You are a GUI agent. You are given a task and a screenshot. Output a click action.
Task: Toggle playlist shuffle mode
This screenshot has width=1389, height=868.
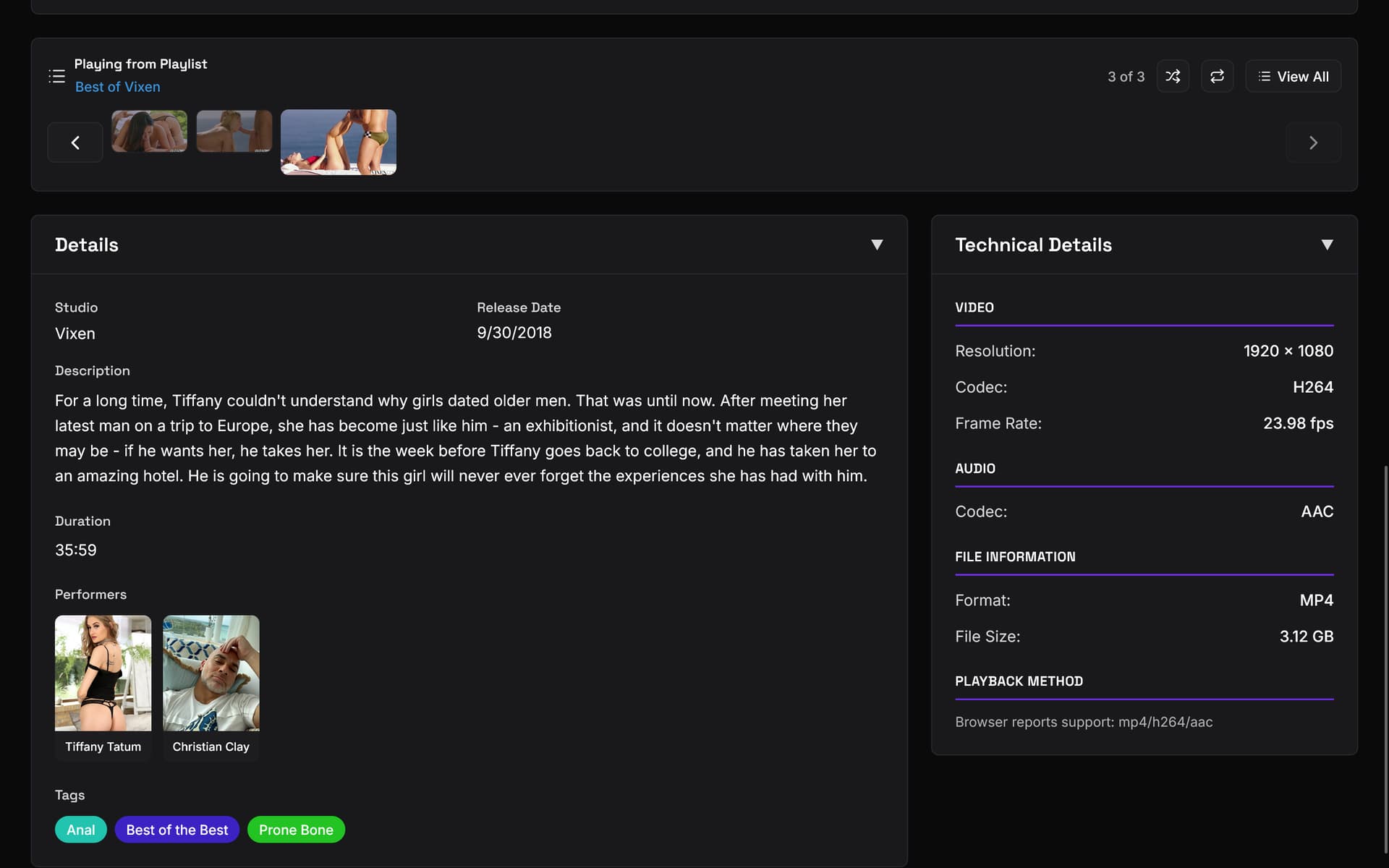(1173, 76)
